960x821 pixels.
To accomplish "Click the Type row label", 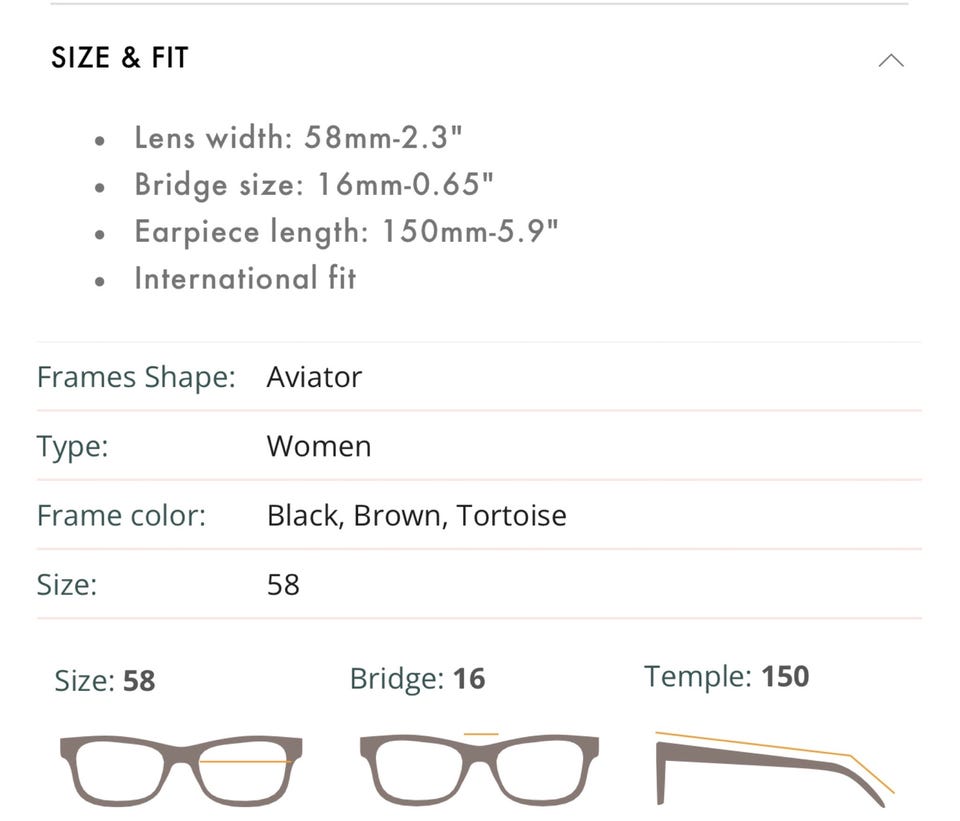I will pos(72,446).
